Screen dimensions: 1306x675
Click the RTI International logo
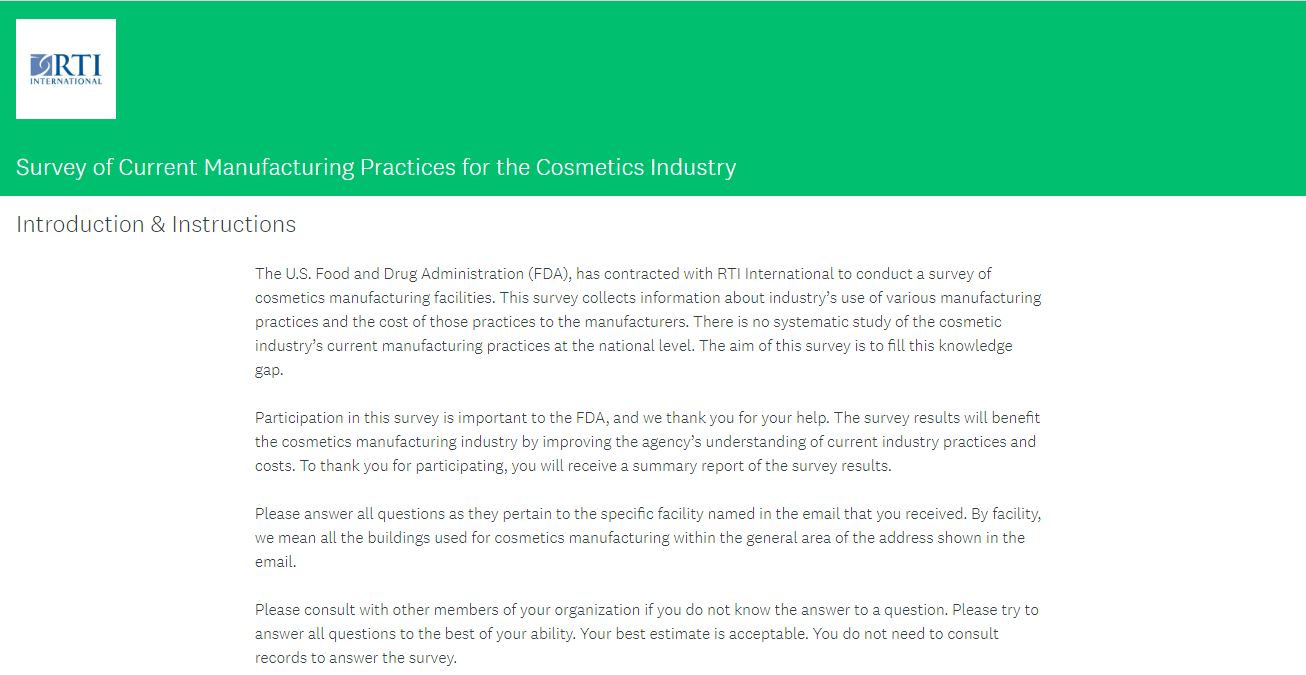(x=66, y=69)
